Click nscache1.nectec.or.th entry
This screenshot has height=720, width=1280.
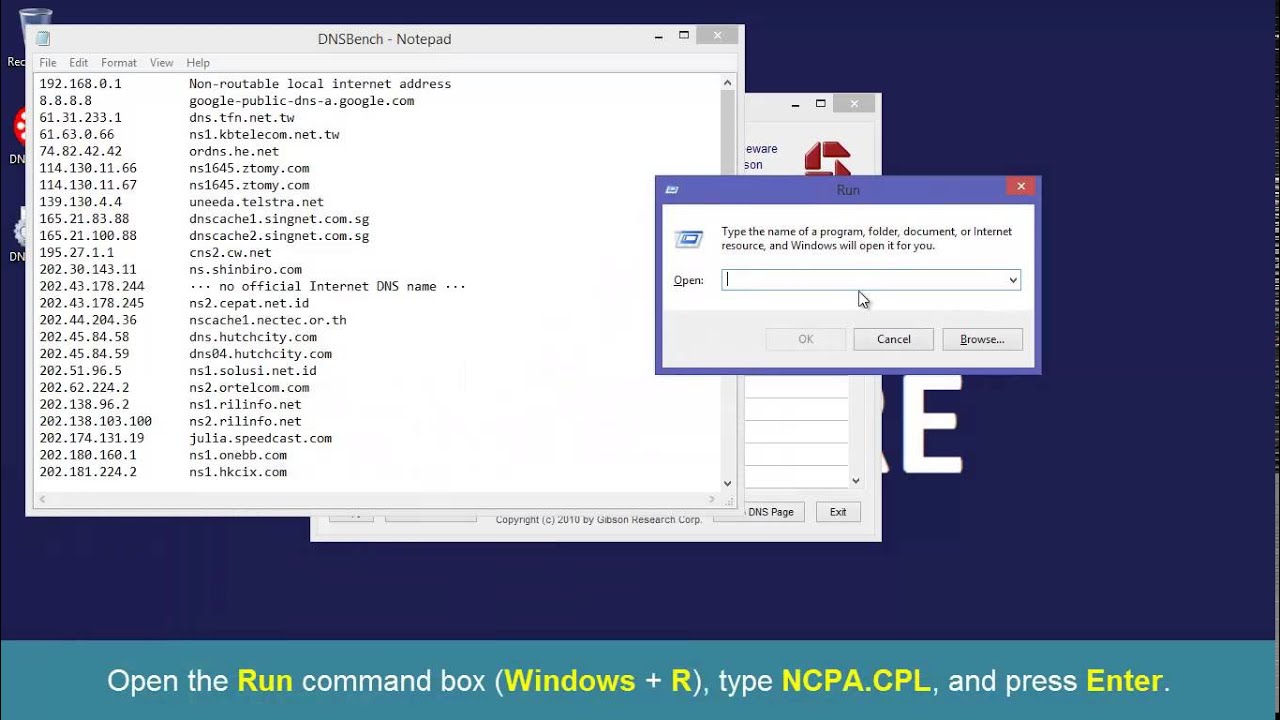268,320
